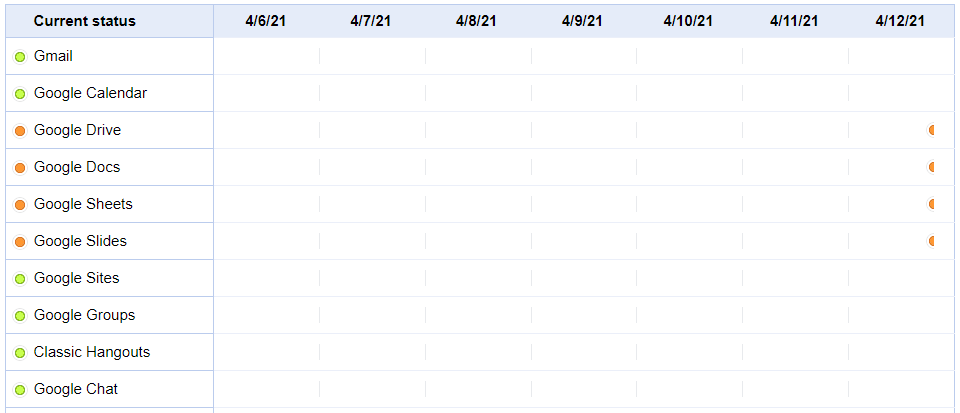Click the 4/6/21 date column header

266,21
